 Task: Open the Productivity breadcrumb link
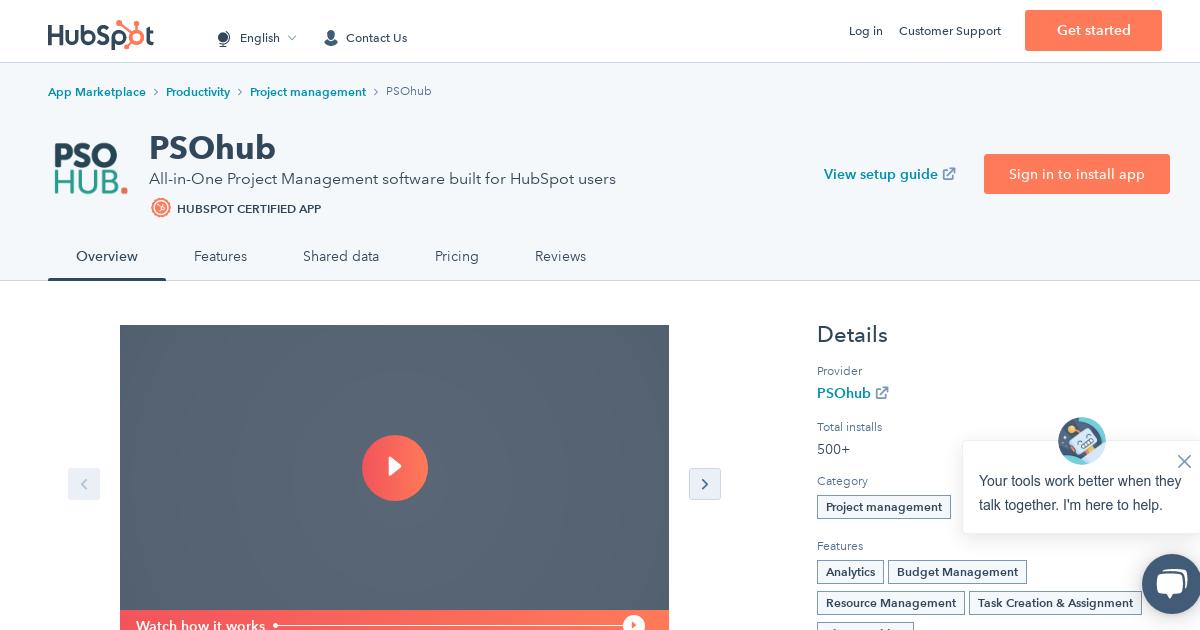[198, 92]
